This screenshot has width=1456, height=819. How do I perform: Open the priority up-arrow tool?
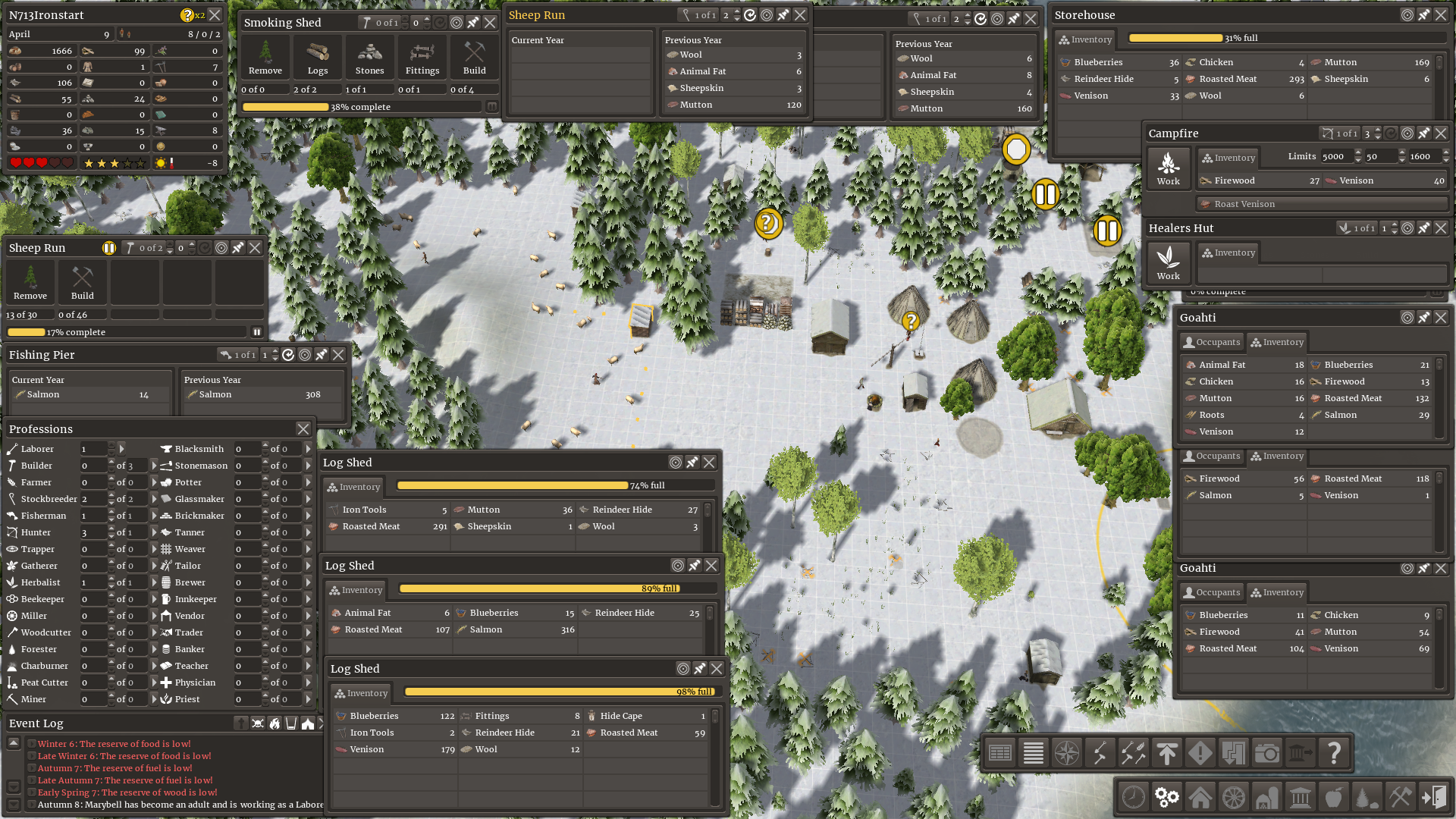tap(1167, 753)
